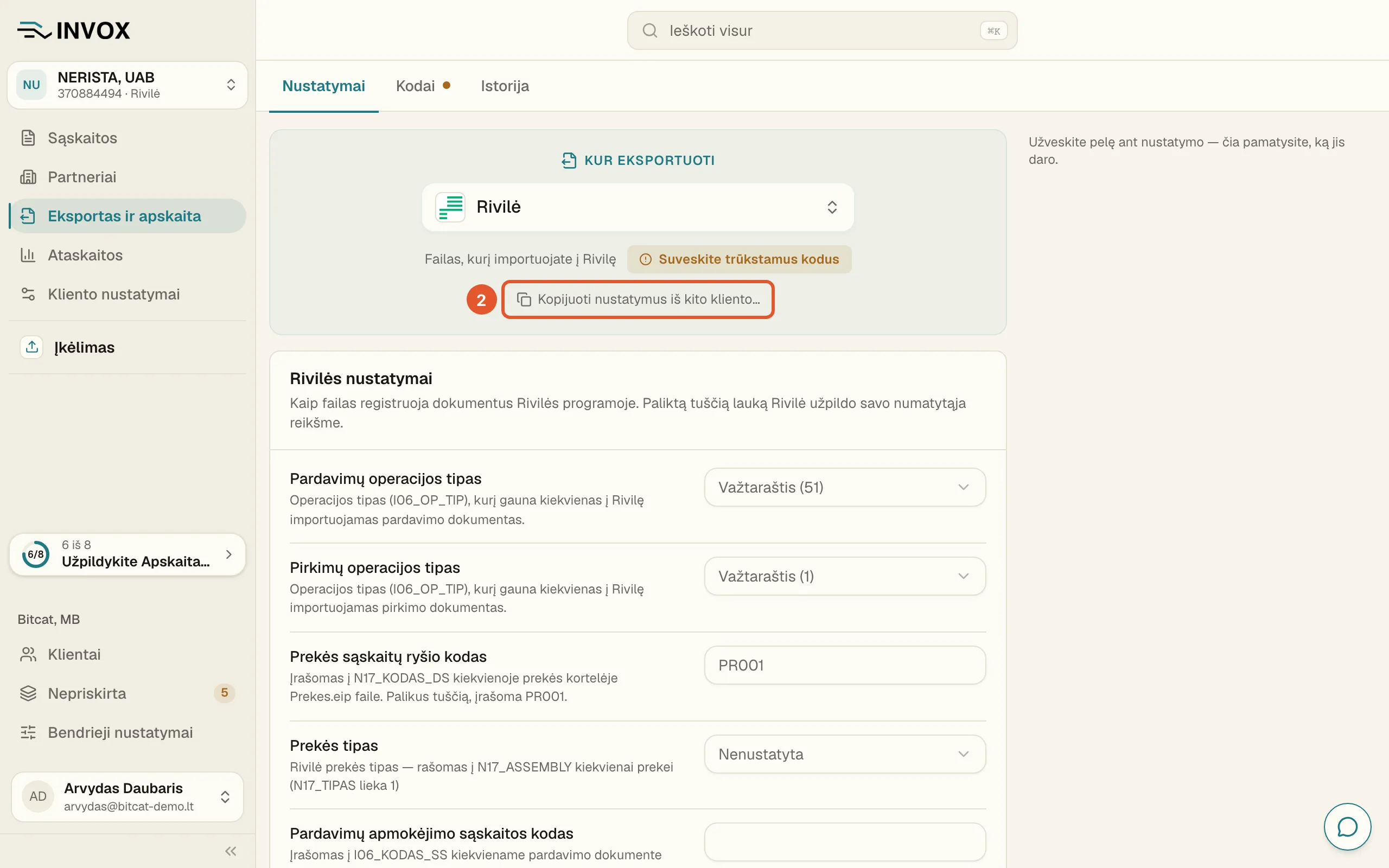Open Pardavimų operacijos tipas dropdown Važtaraštis (51)
Viewport: 1389px width, 868px height.
point(845,487)
